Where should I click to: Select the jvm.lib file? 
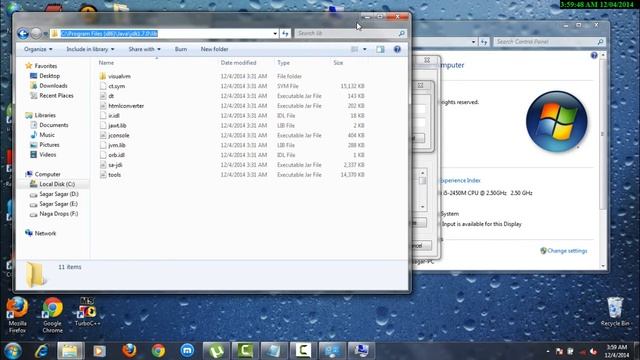[117, 145]
